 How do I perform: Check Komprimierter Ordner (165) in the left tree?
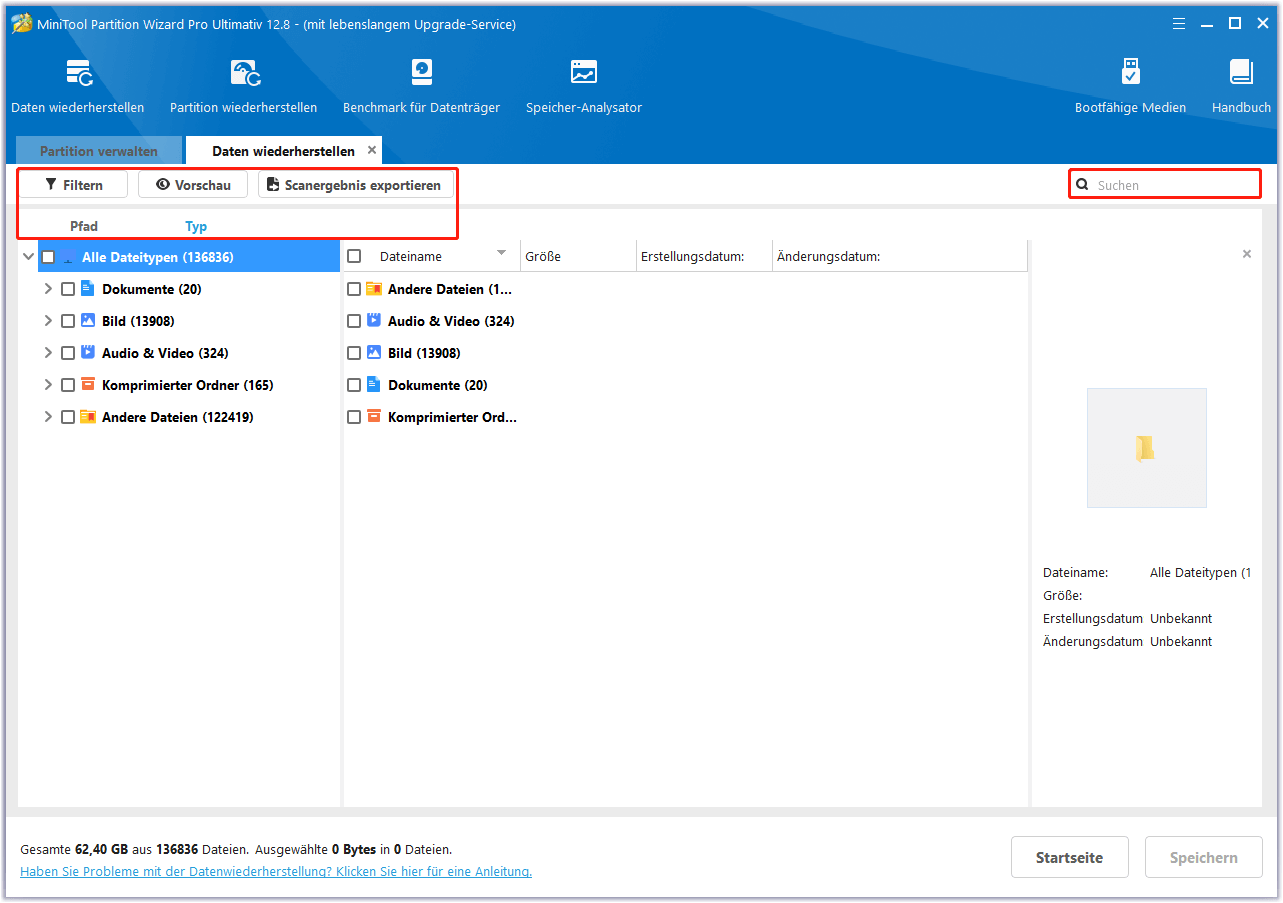68,385
